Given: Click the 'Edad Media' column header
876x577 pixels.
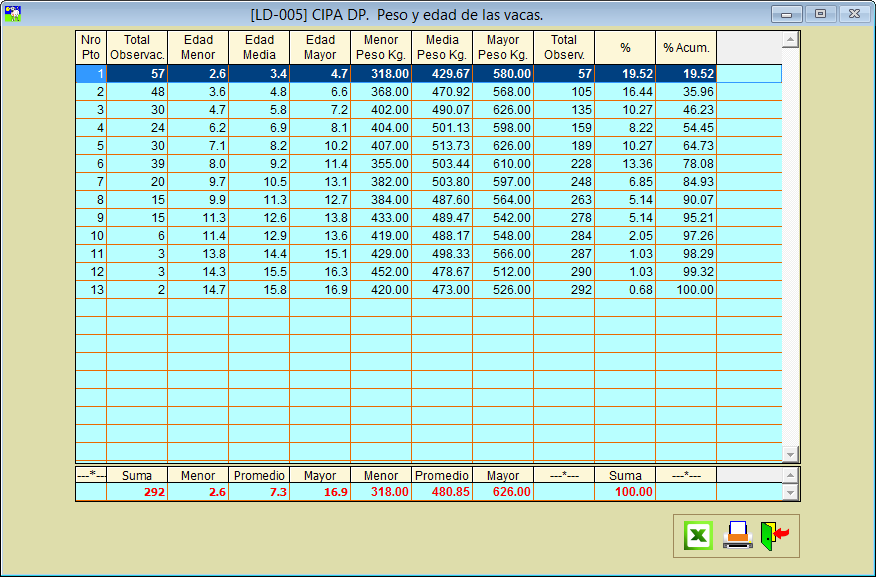Looking at the screenshot, I should (x=259, y=47).
